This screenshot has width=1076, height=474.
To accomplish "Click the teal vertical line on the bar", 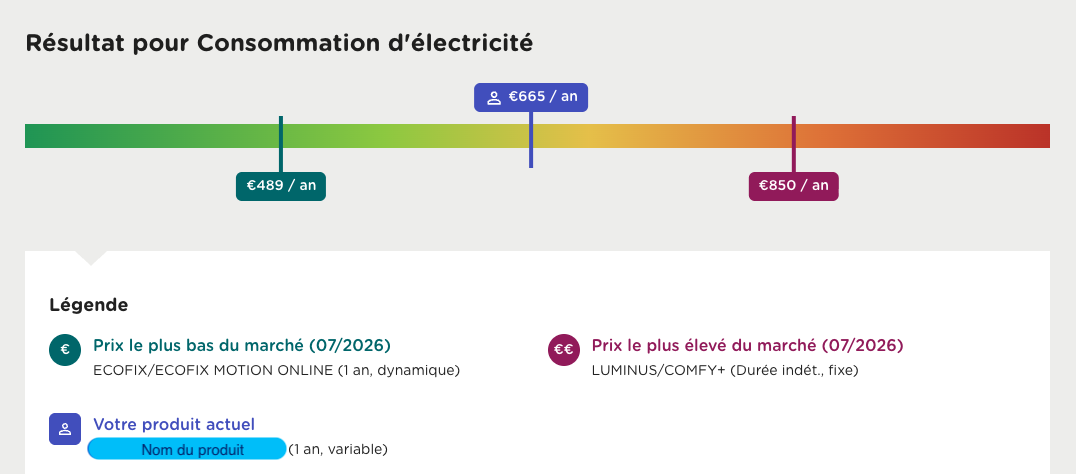I will tap(281, 144).
